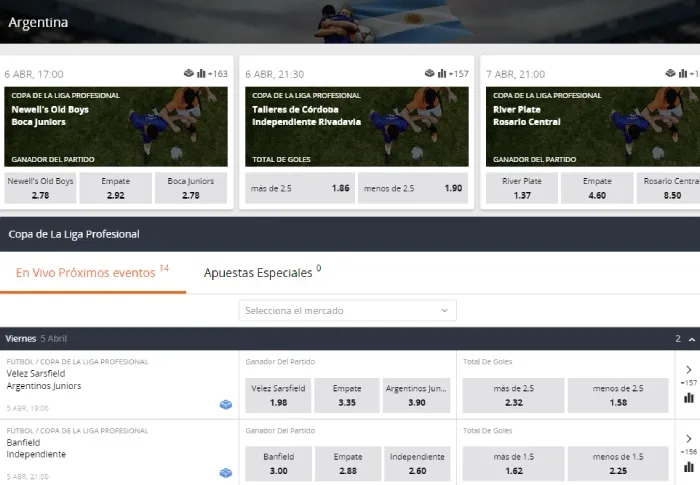This screenshot has height=485, width=700.
Task: Open statistics icon on Newell's Old Boys card
Action: [201, 73]
